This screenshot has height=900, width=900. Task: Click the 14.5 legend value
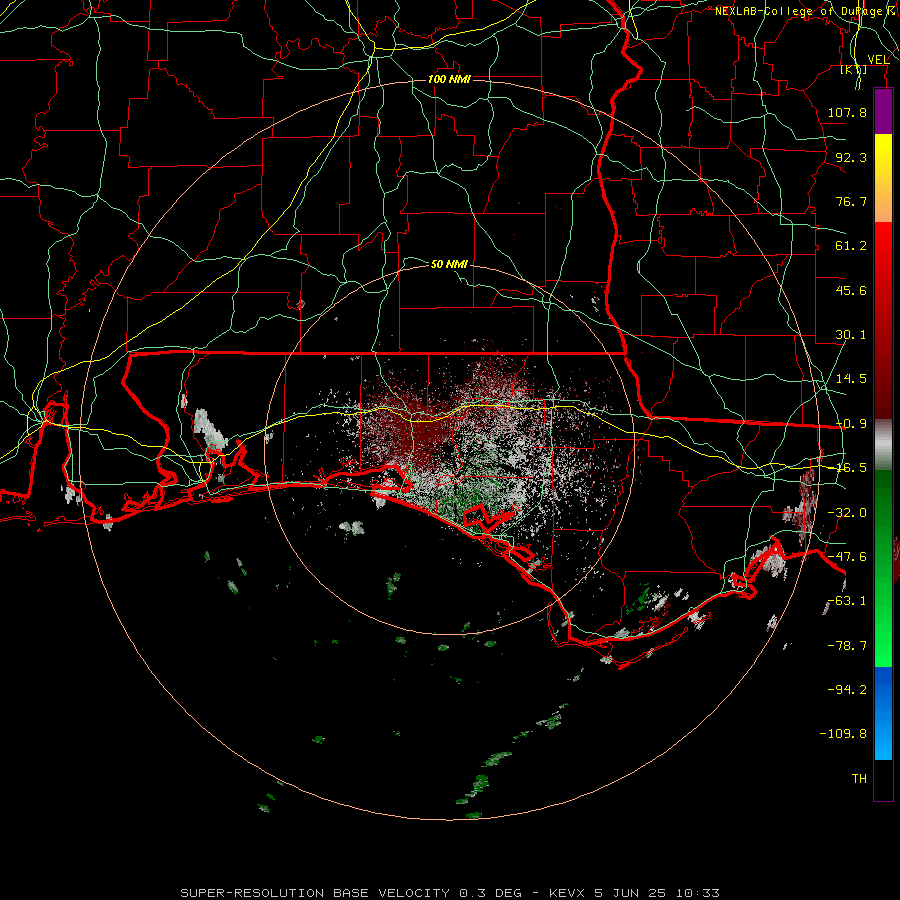coord(851,379)
